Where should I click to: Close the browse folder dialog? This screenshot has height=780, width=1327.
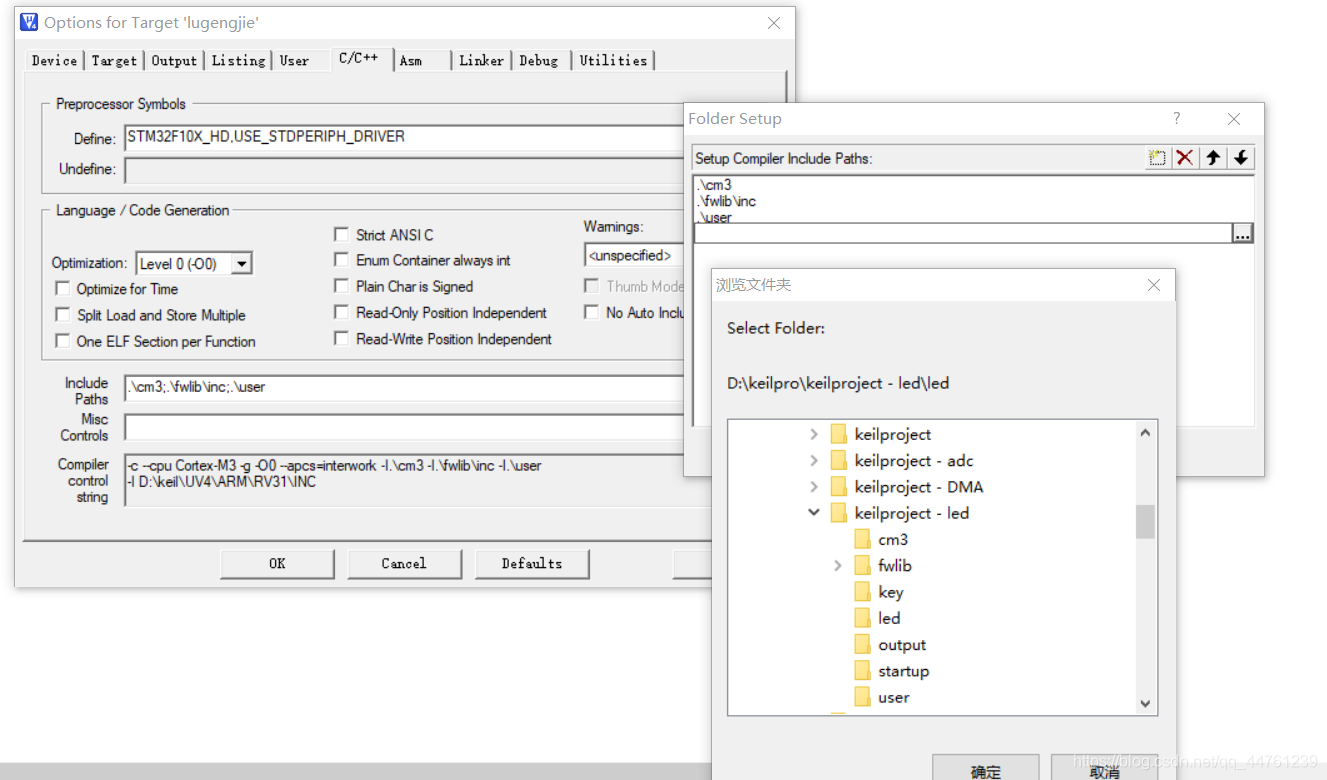[1154, 285]
